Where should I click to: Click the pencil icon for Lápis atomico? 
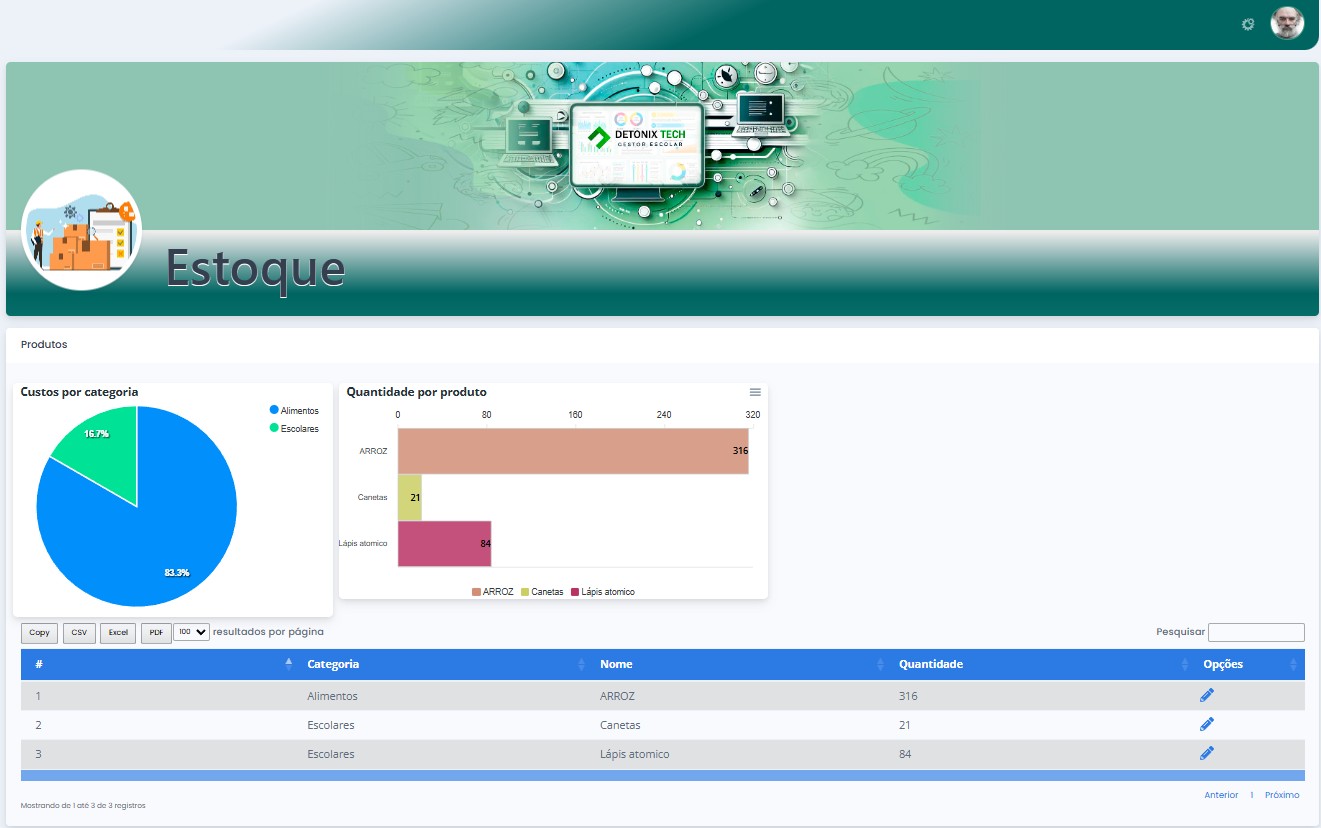1207,753
